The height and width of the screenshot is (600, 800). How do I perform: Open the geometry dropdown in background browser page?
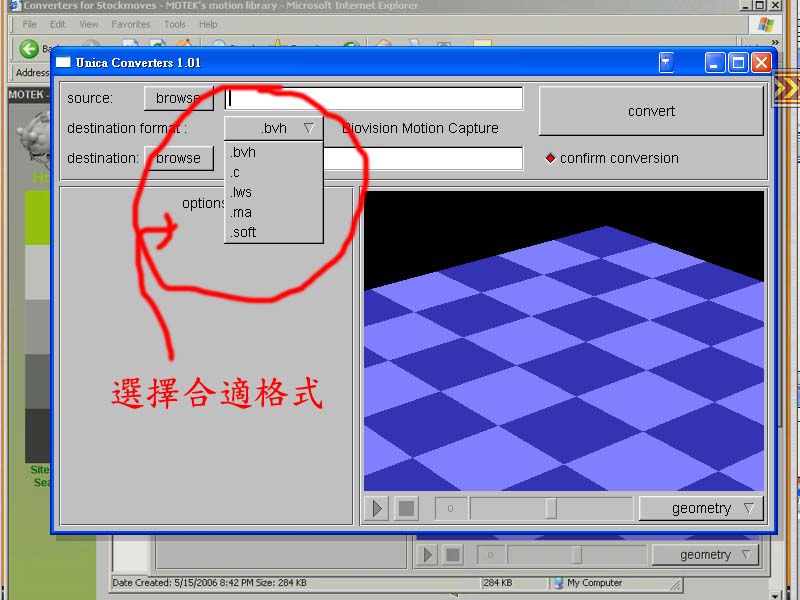pyautogui.click(x=706, y=555)
